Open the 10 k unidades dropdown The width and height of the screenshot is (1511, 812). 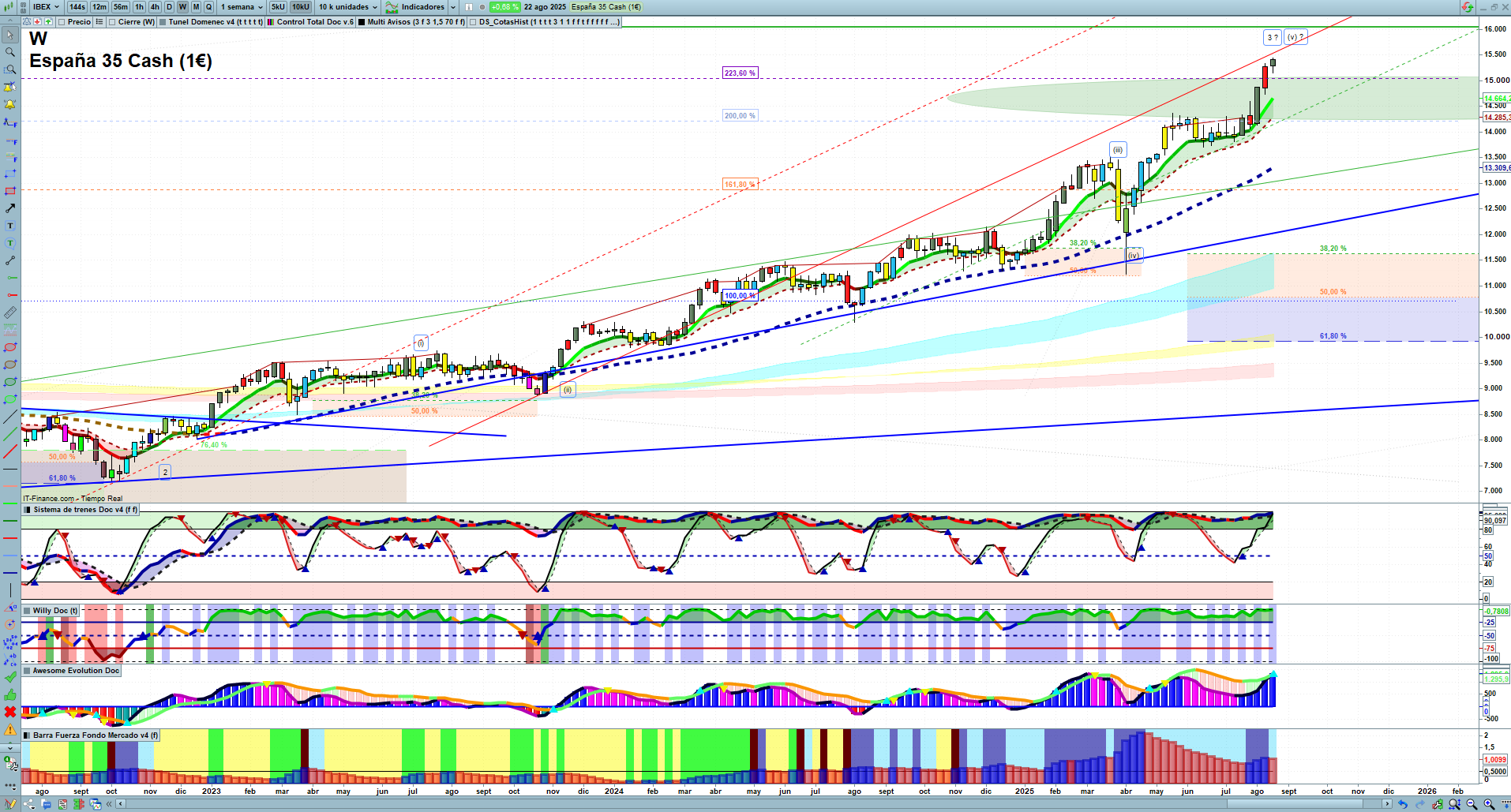pyautogui.click(x=348, y=7)
